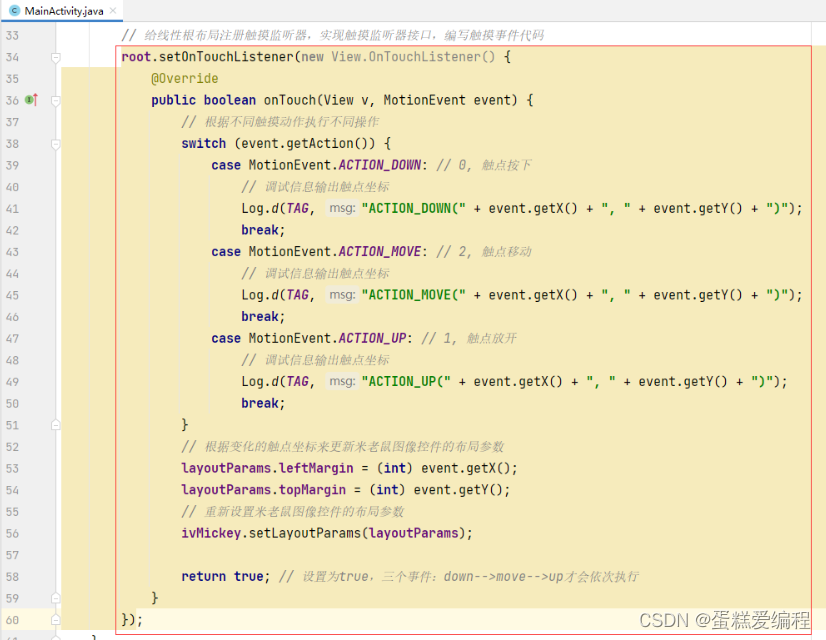Click 'layoutParams.topMargin' on line 54

coord(263,490)
